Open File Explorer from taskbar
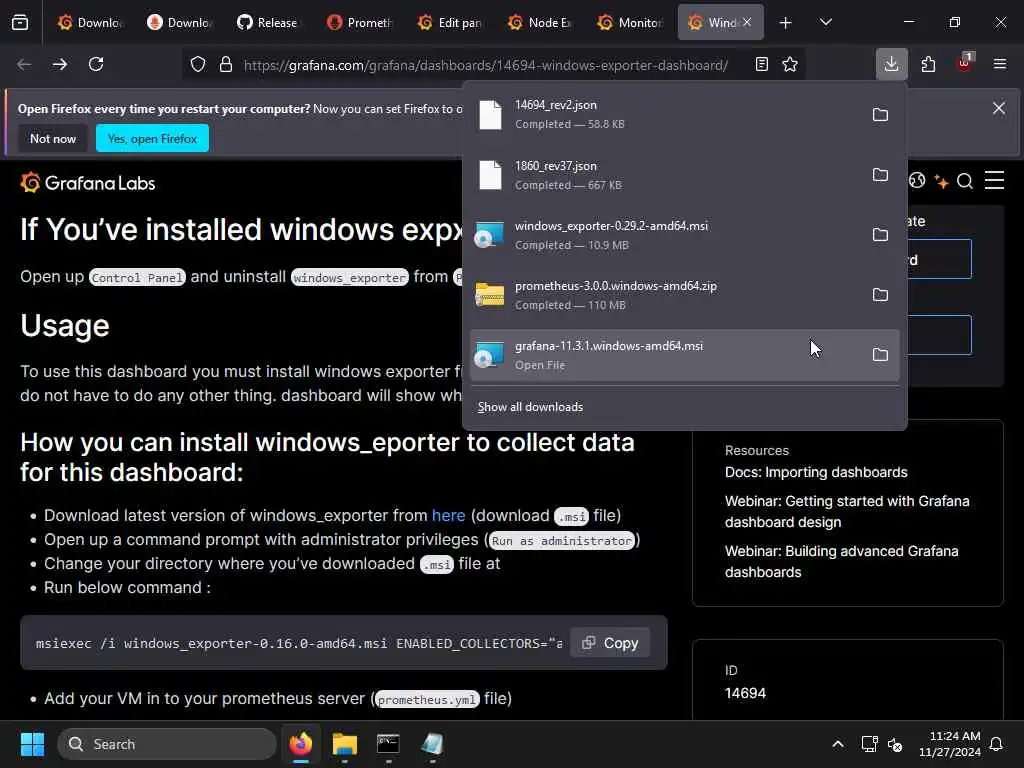This screenshot has width=1024, height=768. point(344,744)
